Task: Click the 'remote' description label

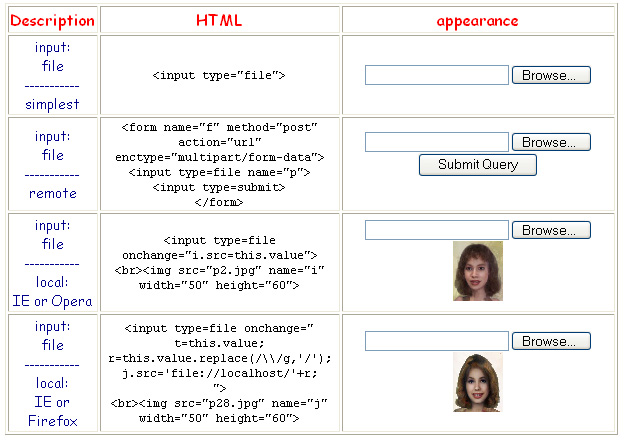Action: pyautogui.click(x=53, y=193)
